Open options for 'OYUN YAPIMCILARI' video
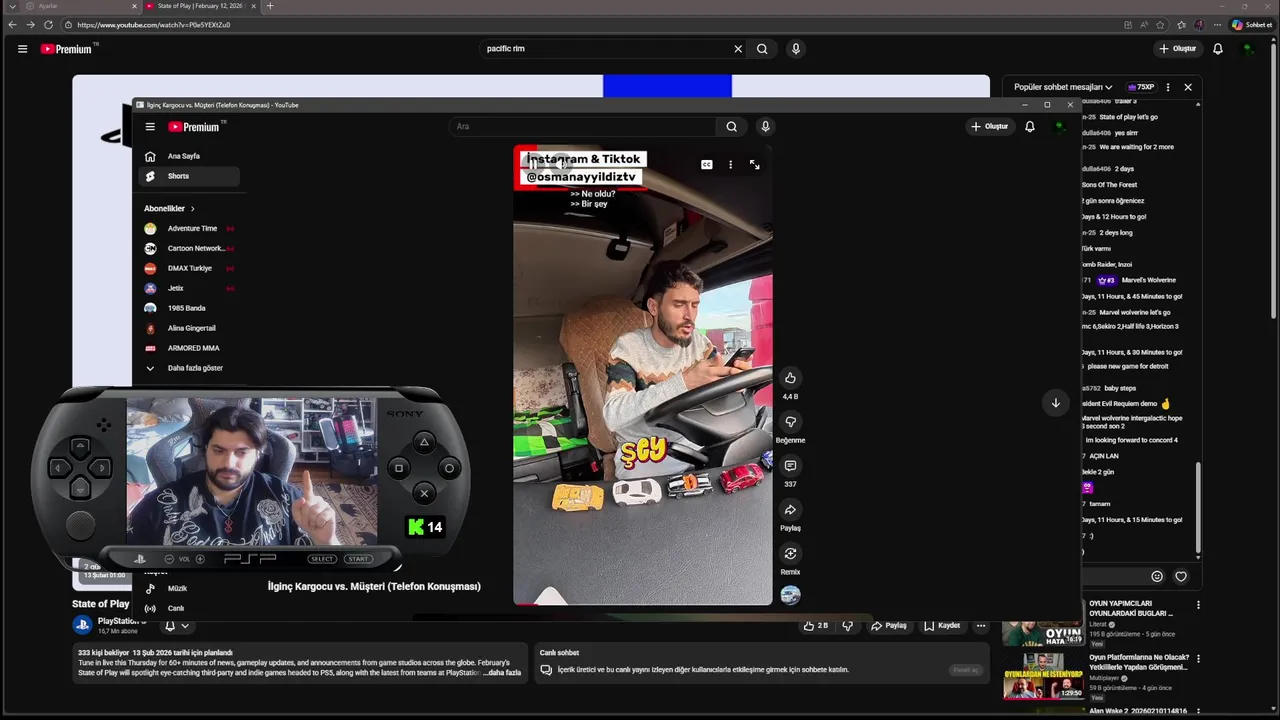Screen dimensions: 1280x720 coord(1198,605)
